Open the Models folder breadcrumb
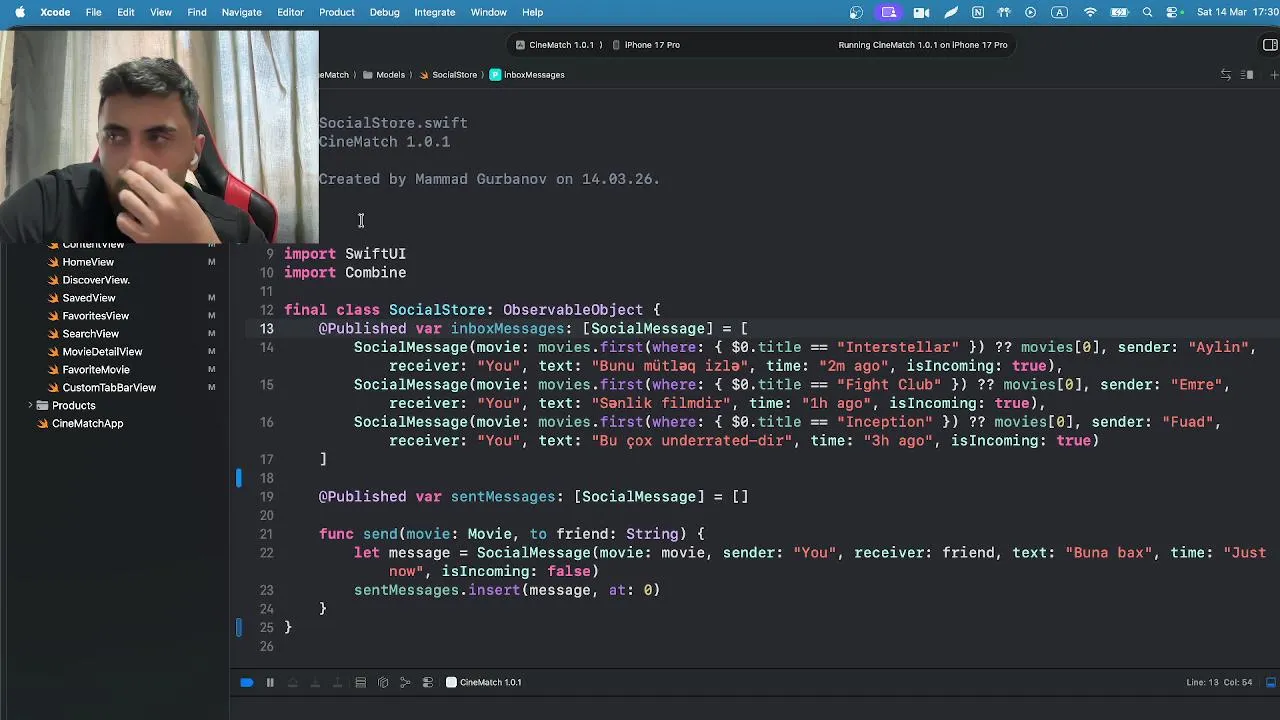1280x720 pixels. (x=384, y=75)
